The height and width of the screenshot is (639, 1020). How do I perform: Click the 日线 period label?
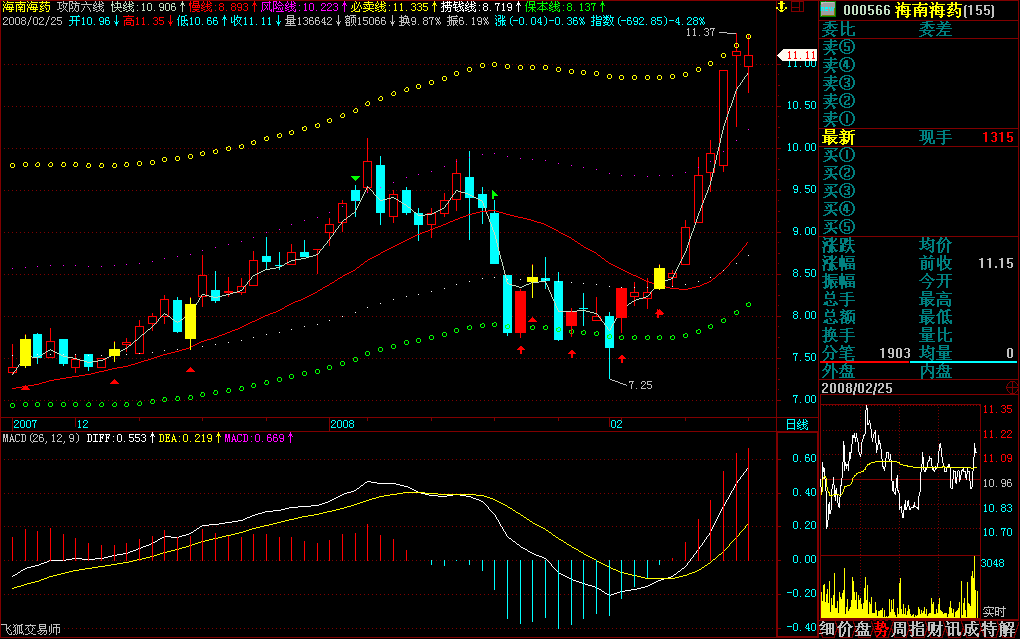797,424
